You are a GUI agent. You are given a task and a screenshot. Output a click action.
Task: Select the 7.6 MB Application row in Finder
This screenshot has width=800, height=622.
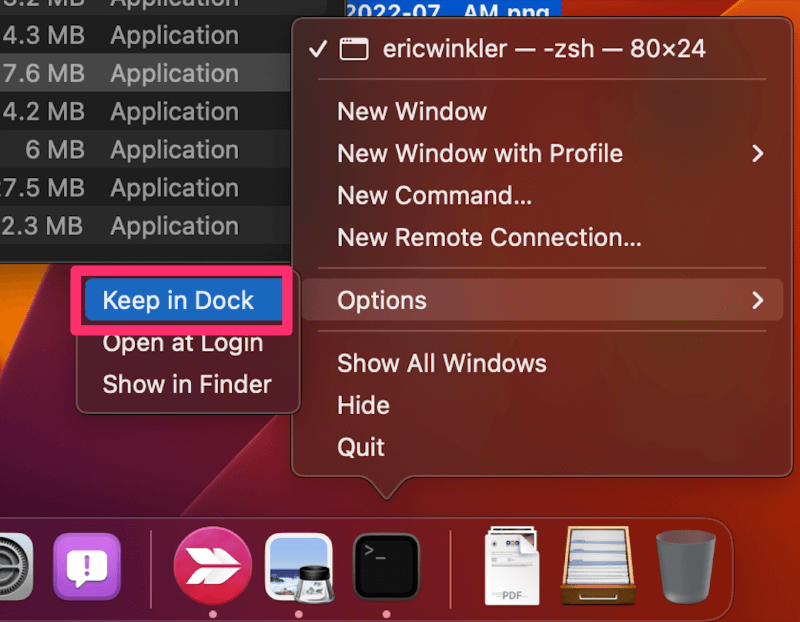(145, 73)
